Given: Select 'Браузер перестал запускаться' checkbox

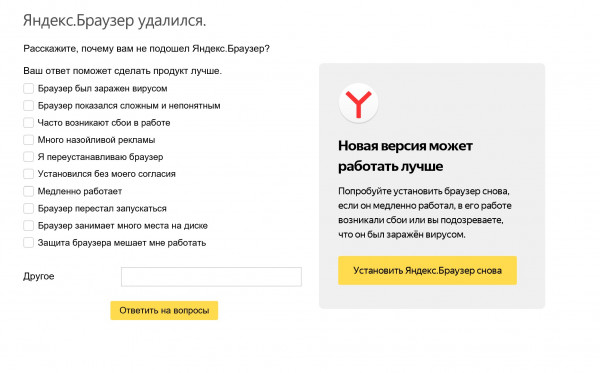Looking at the screenshot, I should pyautogui.click(x=28, y=208).
